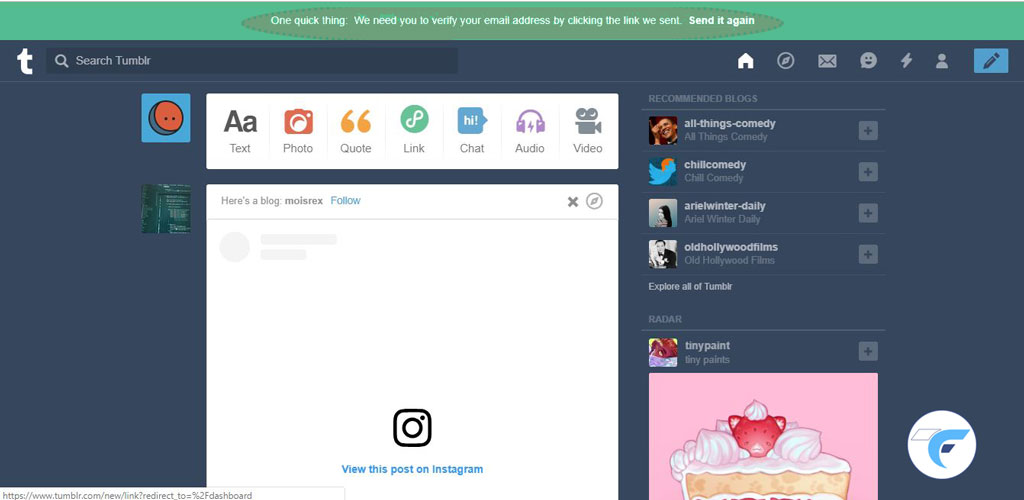Click chillcomedy bird avatar
This screenshot has height=500, width=1024.
point(663,172)
